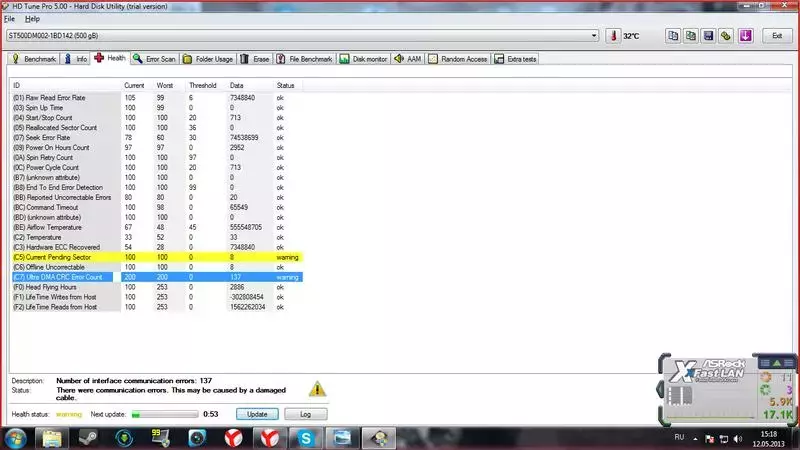The height and width of the screenshot is (450, 800).
Task: Select the Head Flying Hours row
Action: [157, 287]
